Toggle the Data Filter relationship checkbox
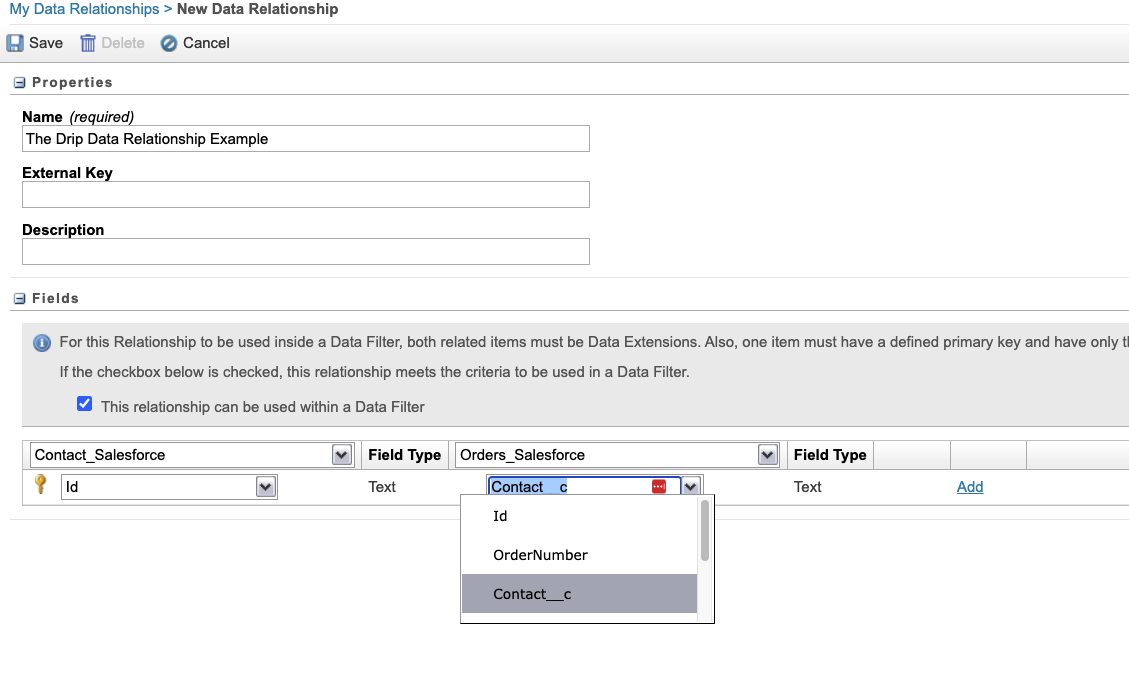The height and width of the screenshot is (685, 1129). pos(84,403)
